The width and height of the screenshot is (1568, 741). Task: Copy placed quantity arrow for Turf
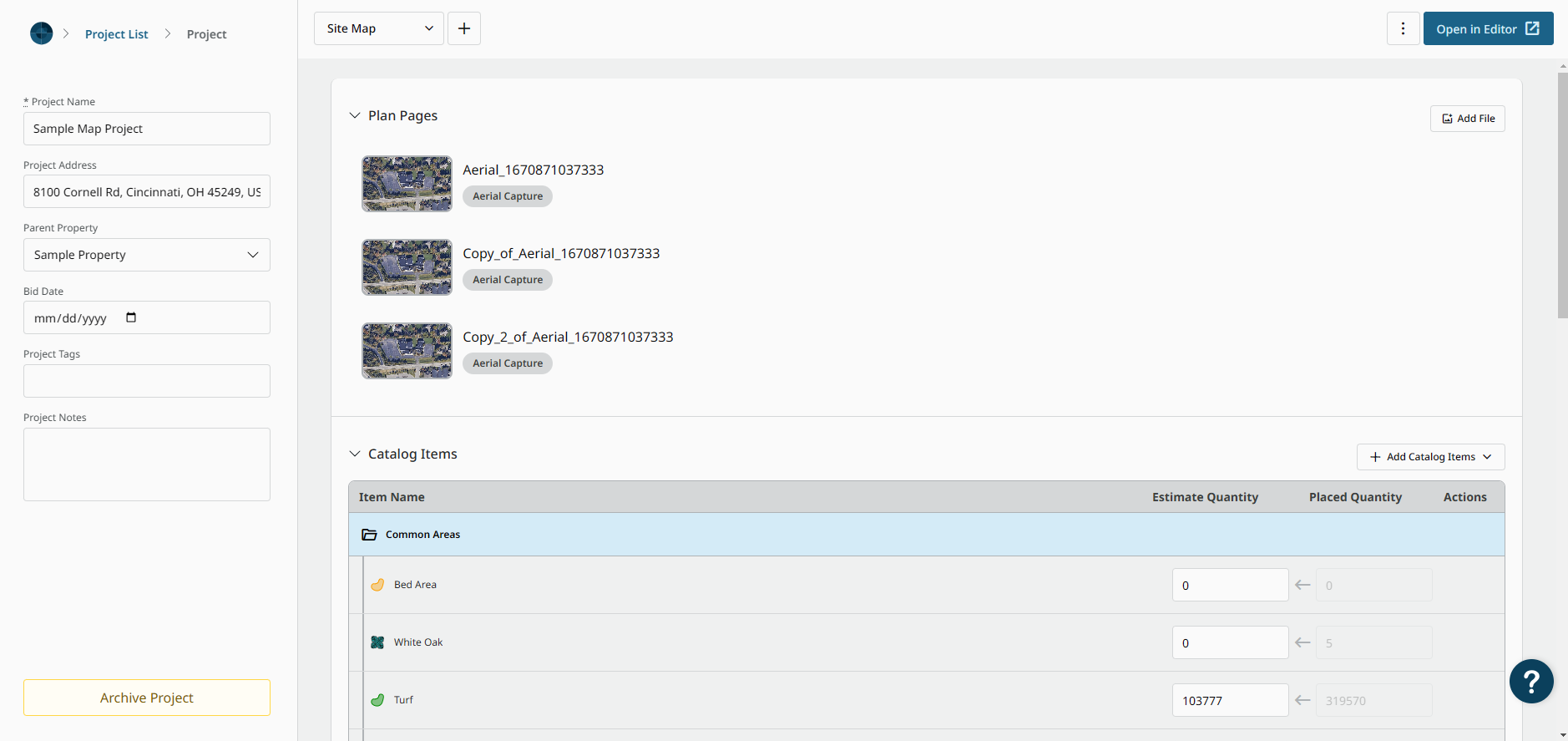pos(1302,700)
